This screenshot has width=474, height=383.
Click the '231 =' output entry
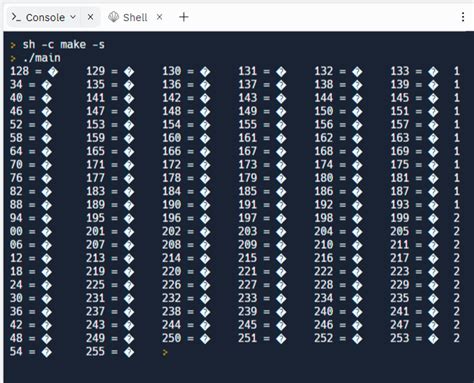[x=110, y=298]
